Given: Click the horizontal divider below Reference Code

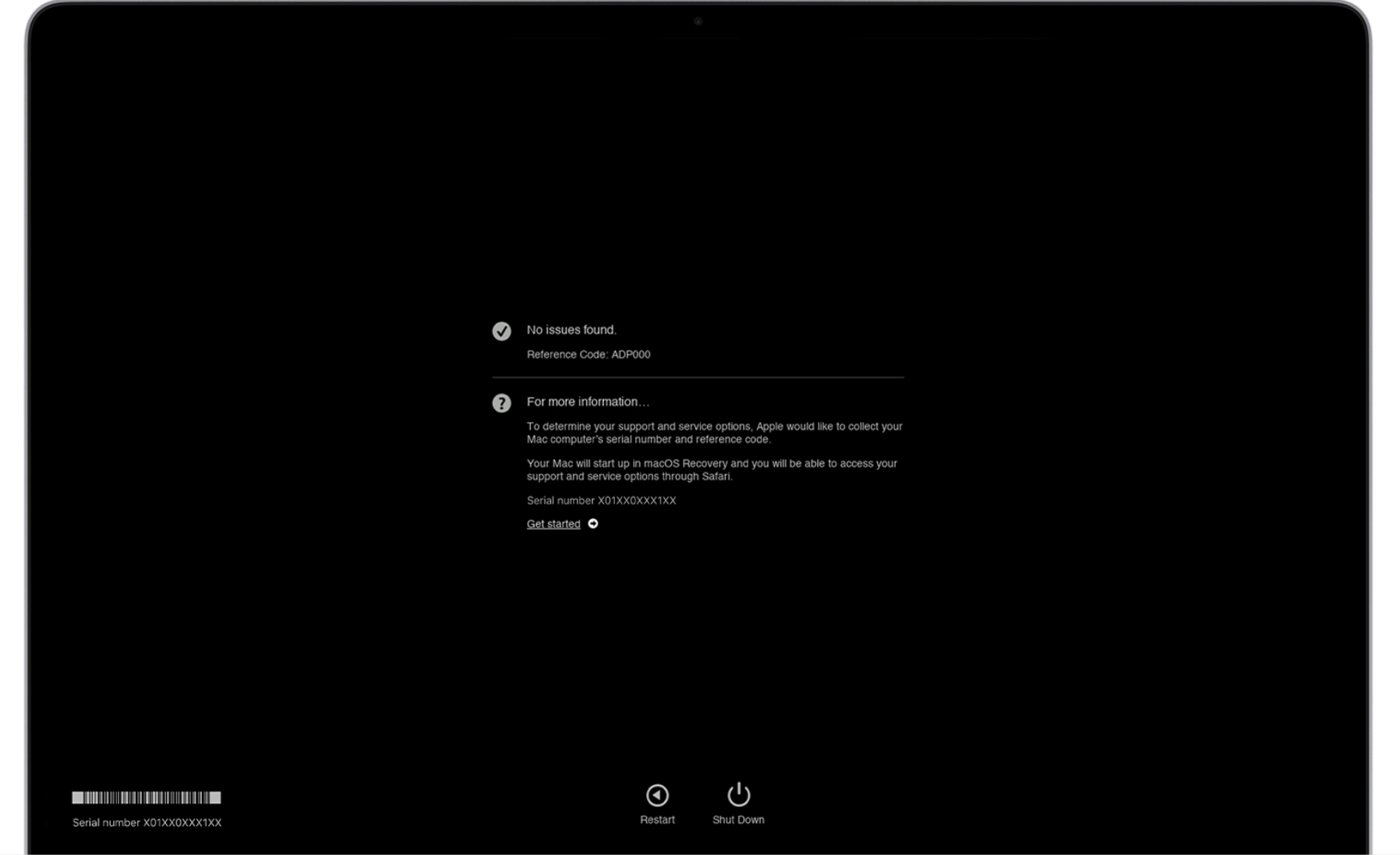Looking at the screenshot, I should 698,377.
